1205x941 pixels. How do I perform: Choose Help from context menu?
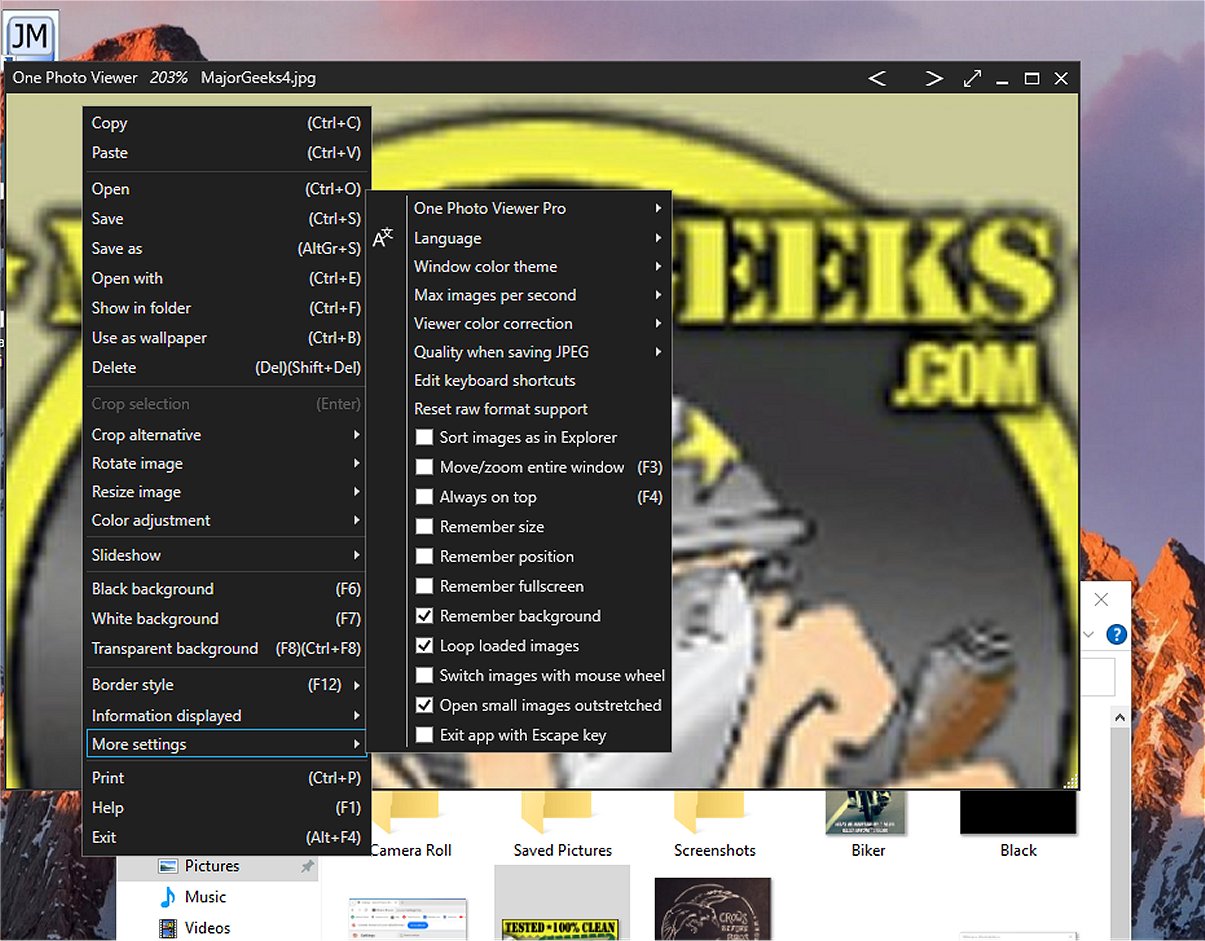pyautogui.click(x=226, y=808)
